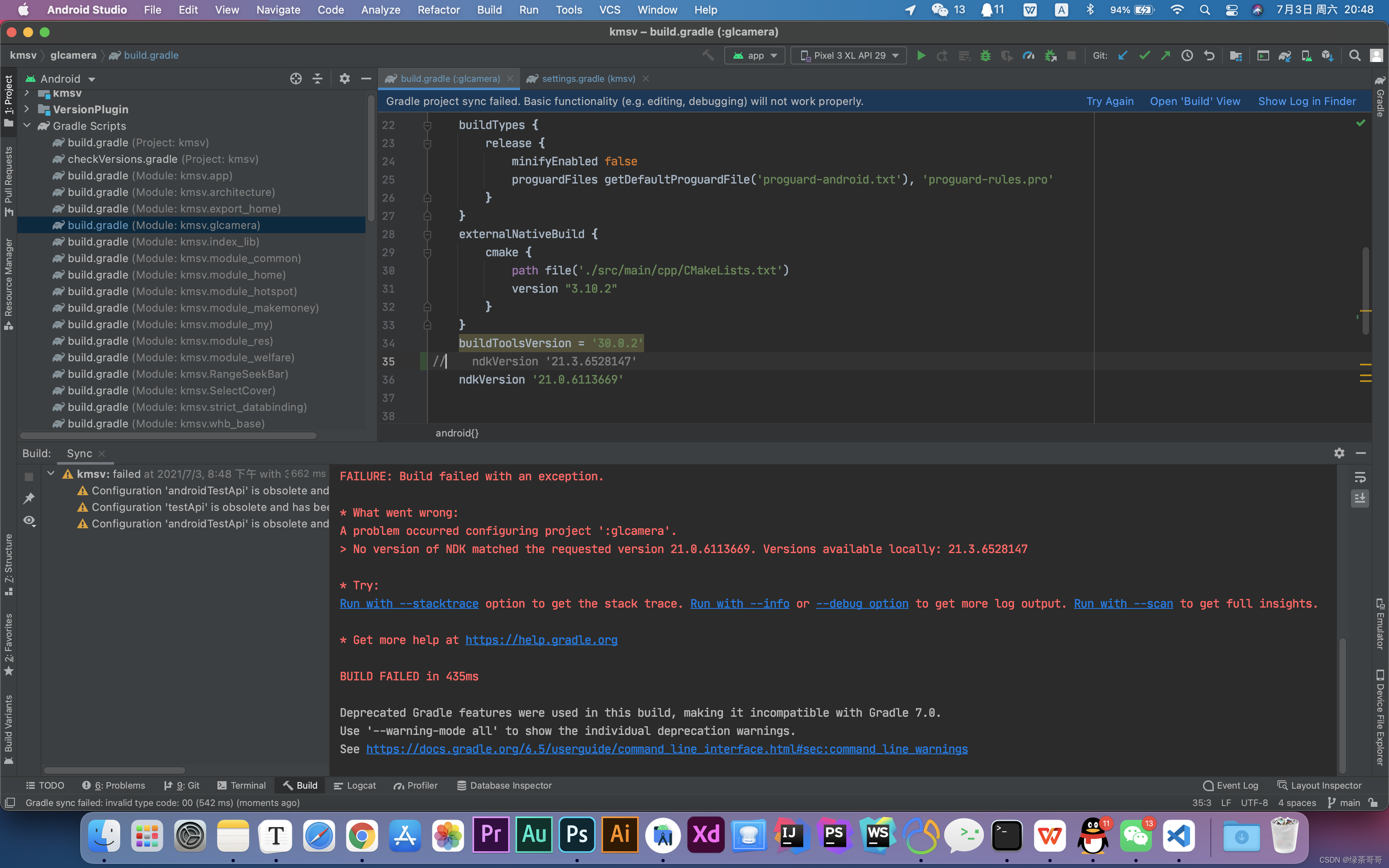
Task: Toggle Scroll to End in build output
Action: point(1360,498)
